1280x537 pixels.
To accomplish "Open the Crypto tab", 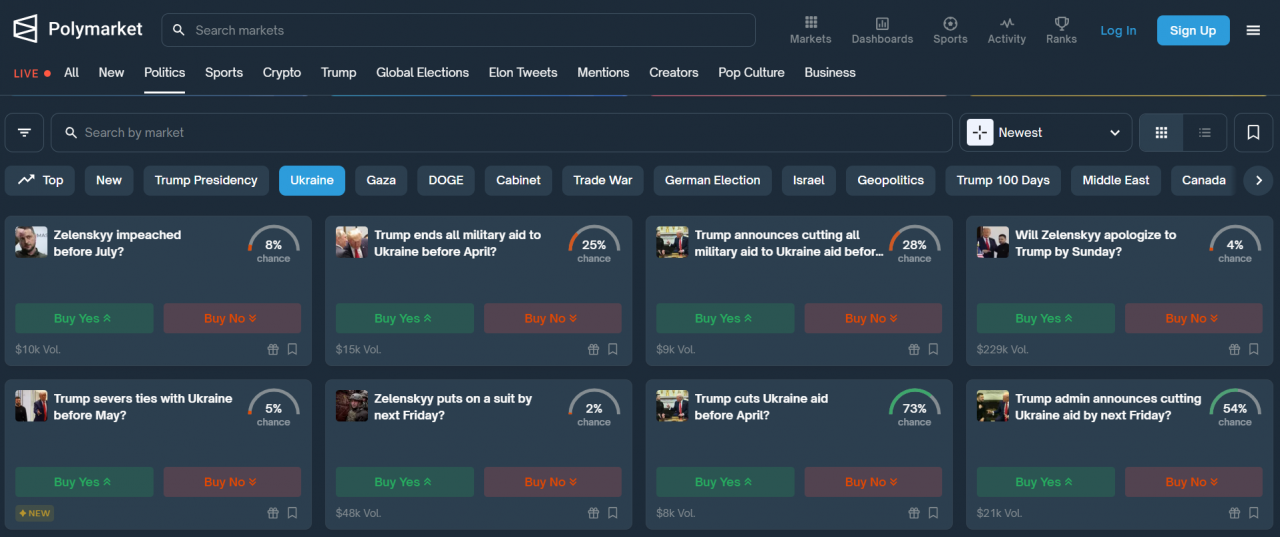I will click(x=282, y=72).
